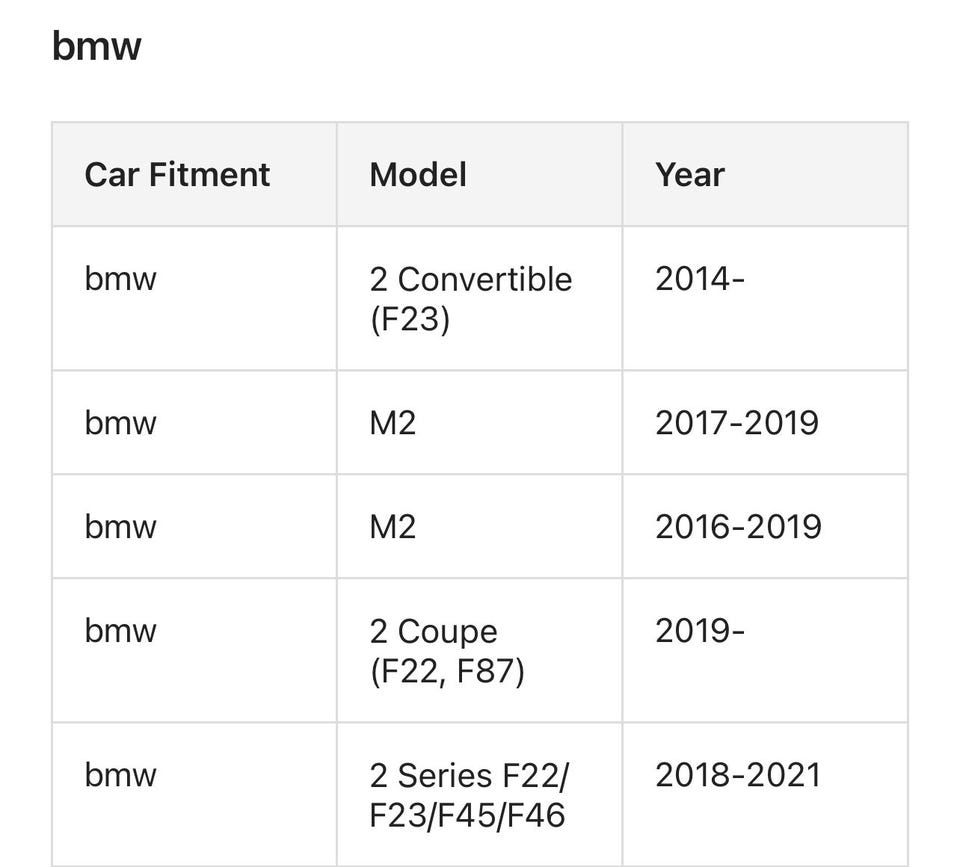
Task: Click the bmw heading above the table
Action: point(97,46)
